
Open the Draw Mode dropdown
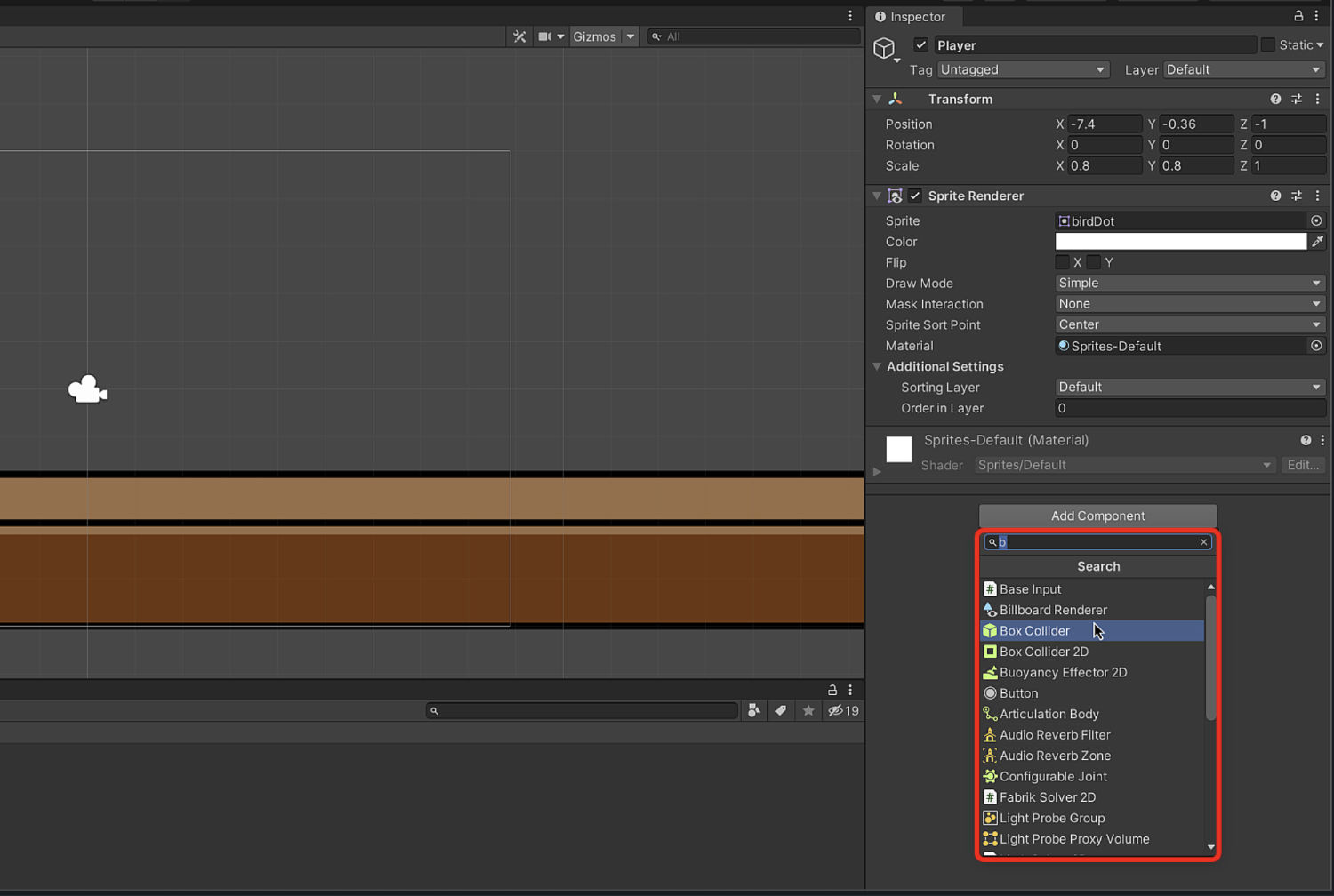1190,284
